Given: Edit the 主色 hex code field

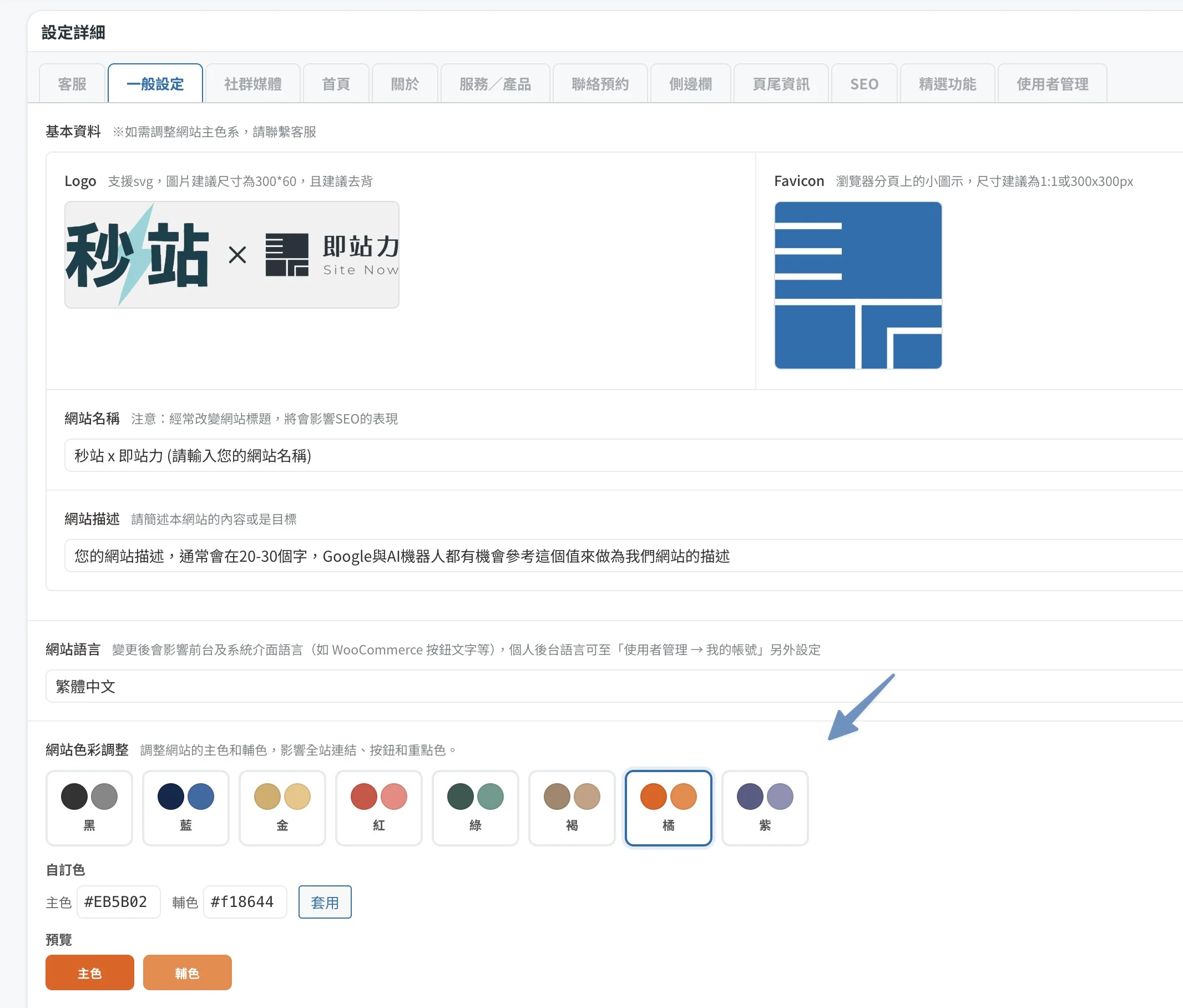Looking at the screenshot, I should tap(118, 903).
